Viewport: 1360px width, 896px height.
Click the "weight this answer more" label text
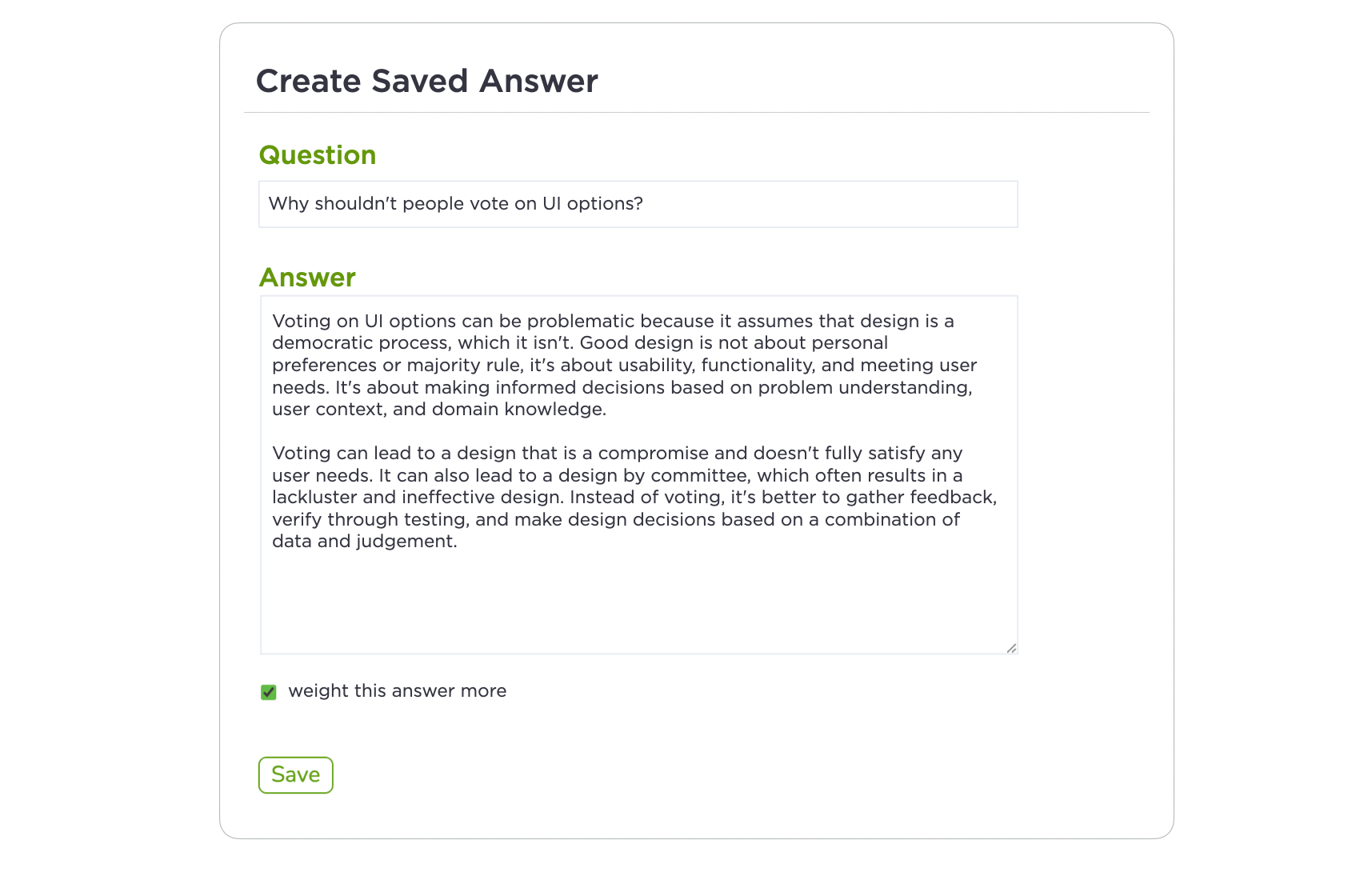pos(398,691)
